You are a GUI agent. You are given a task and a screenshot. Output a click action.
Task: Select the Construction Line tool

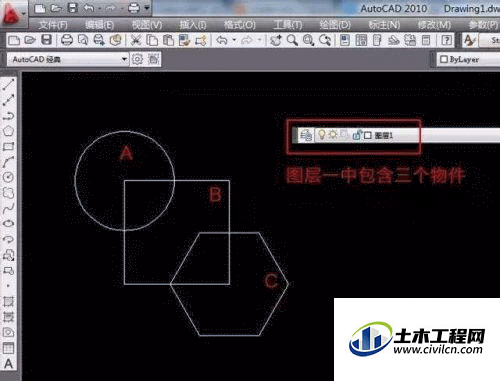coord(8,100)
